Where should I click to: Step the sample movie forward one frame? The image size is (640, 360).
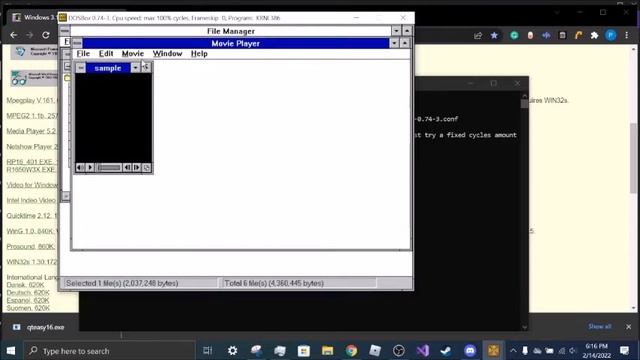(x=137, y=167)
